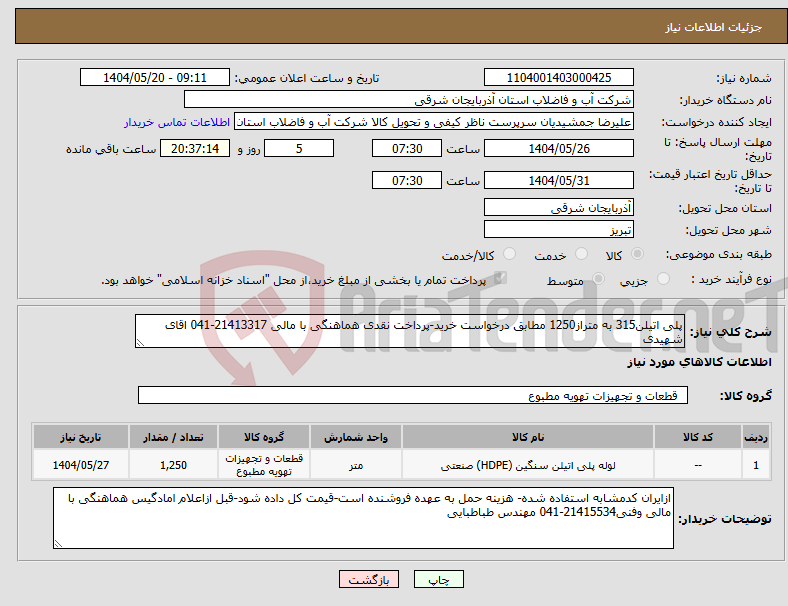Click the goods group field قطعات و تجهیزات تهویه مطبوع

point(413,395)
